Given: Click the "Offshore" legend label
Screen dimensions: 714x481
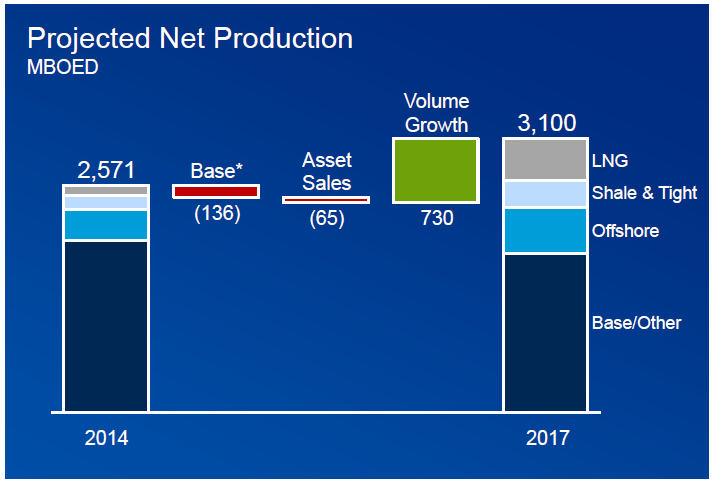Looking at the screenshot, I should [625, 231].
